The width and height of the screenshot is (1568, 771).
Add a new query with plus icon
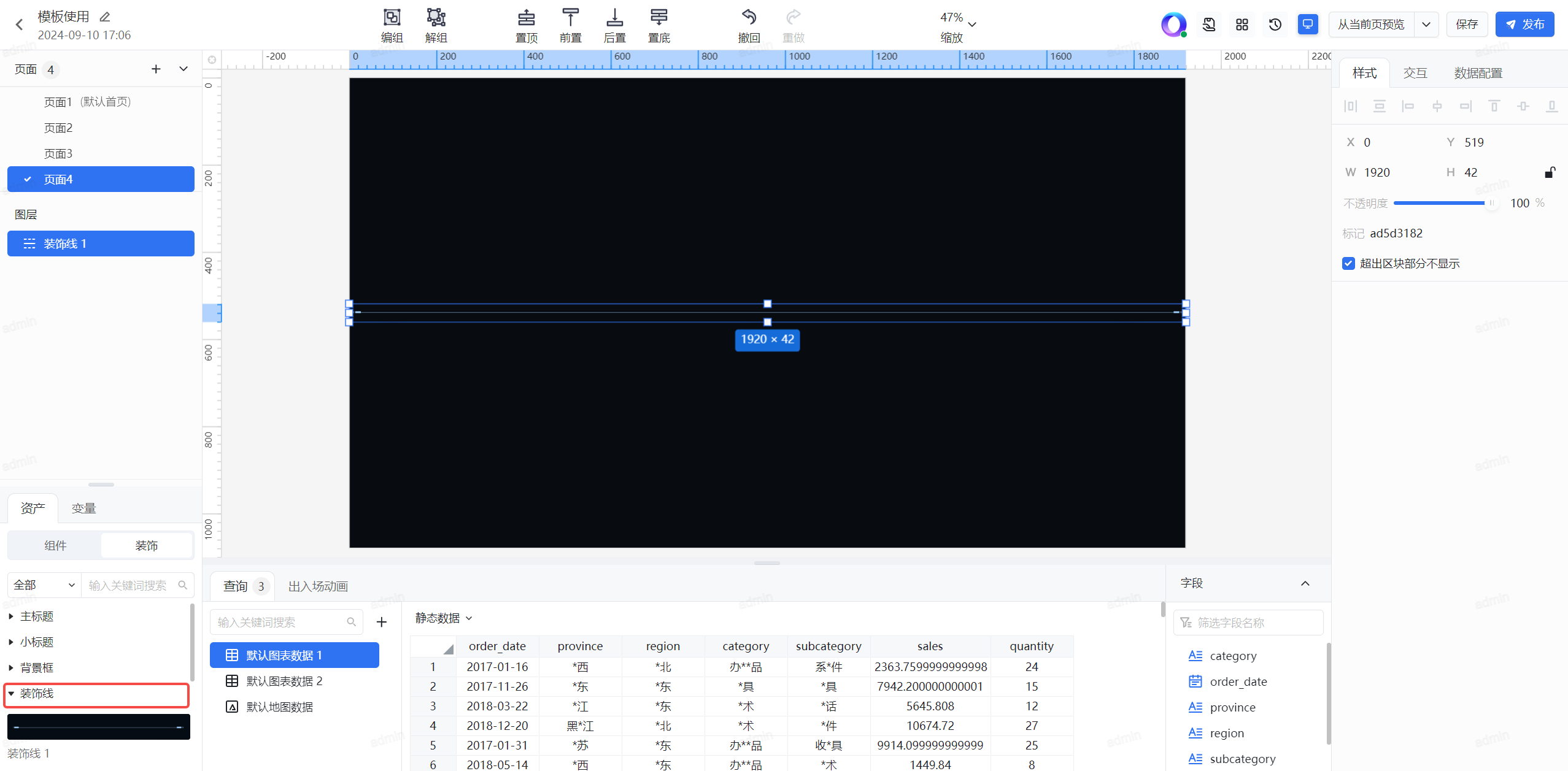[382, 622]
